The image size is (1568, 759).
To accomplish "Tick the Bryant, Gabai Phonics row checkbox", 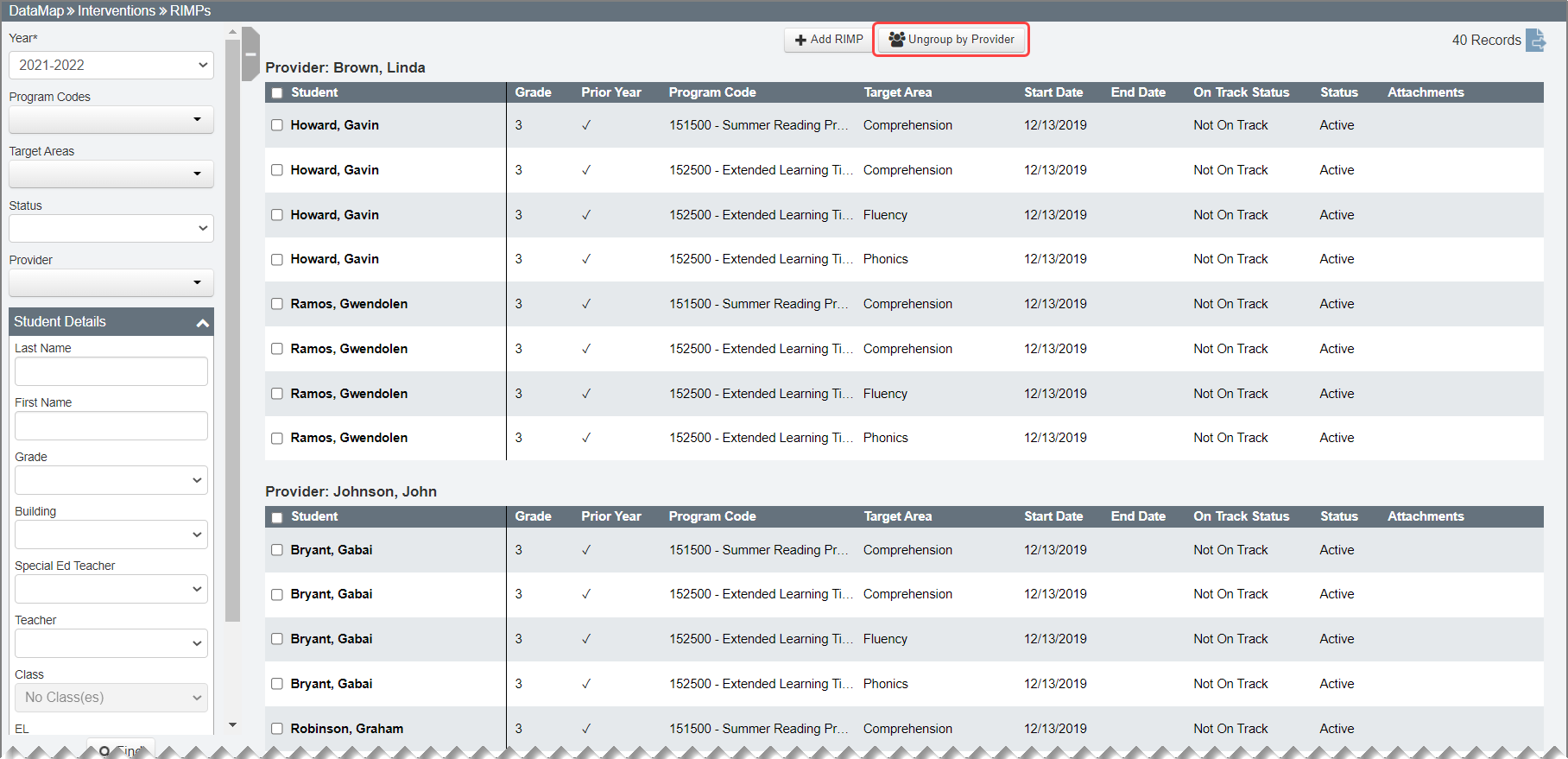I will pos(277,684).
